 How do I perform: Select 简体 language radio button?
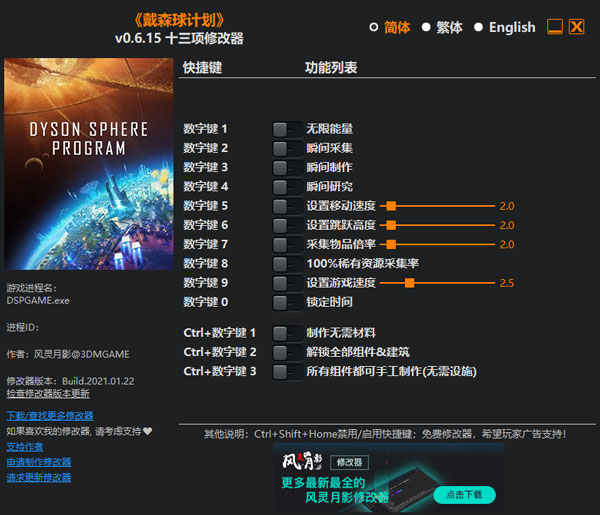[x=374, y=28]
